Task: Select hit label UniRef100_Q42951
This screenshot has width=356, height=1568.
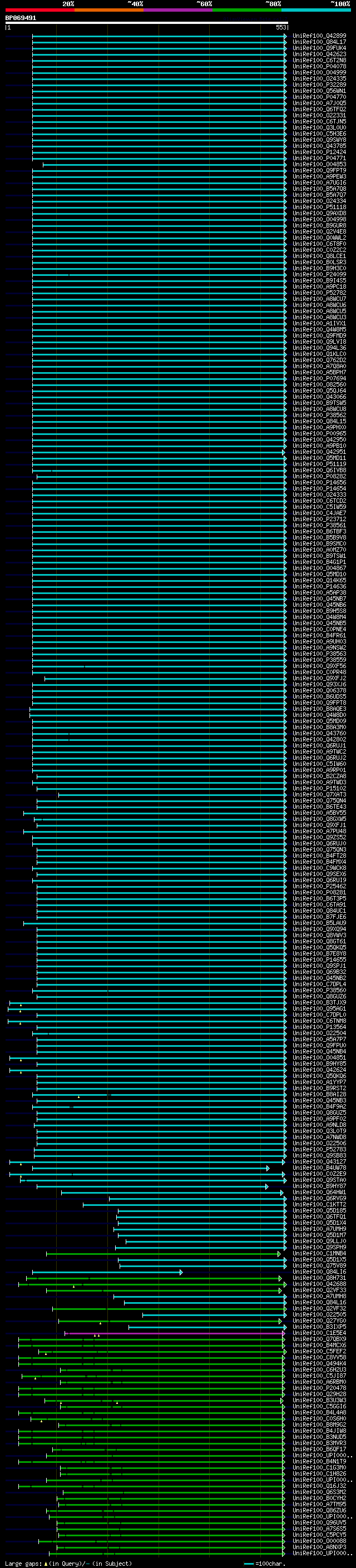Action: pyautogui.click(x=319, y=452)
